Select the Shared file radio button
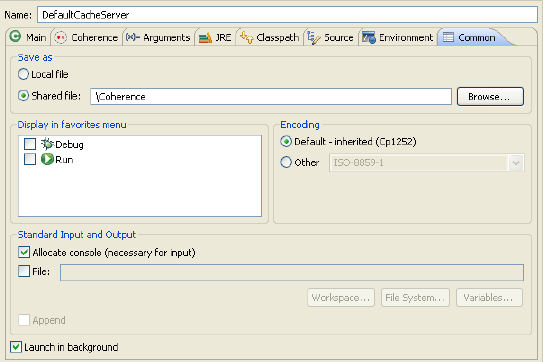543x362 pixels. click(x=23, y=96)
